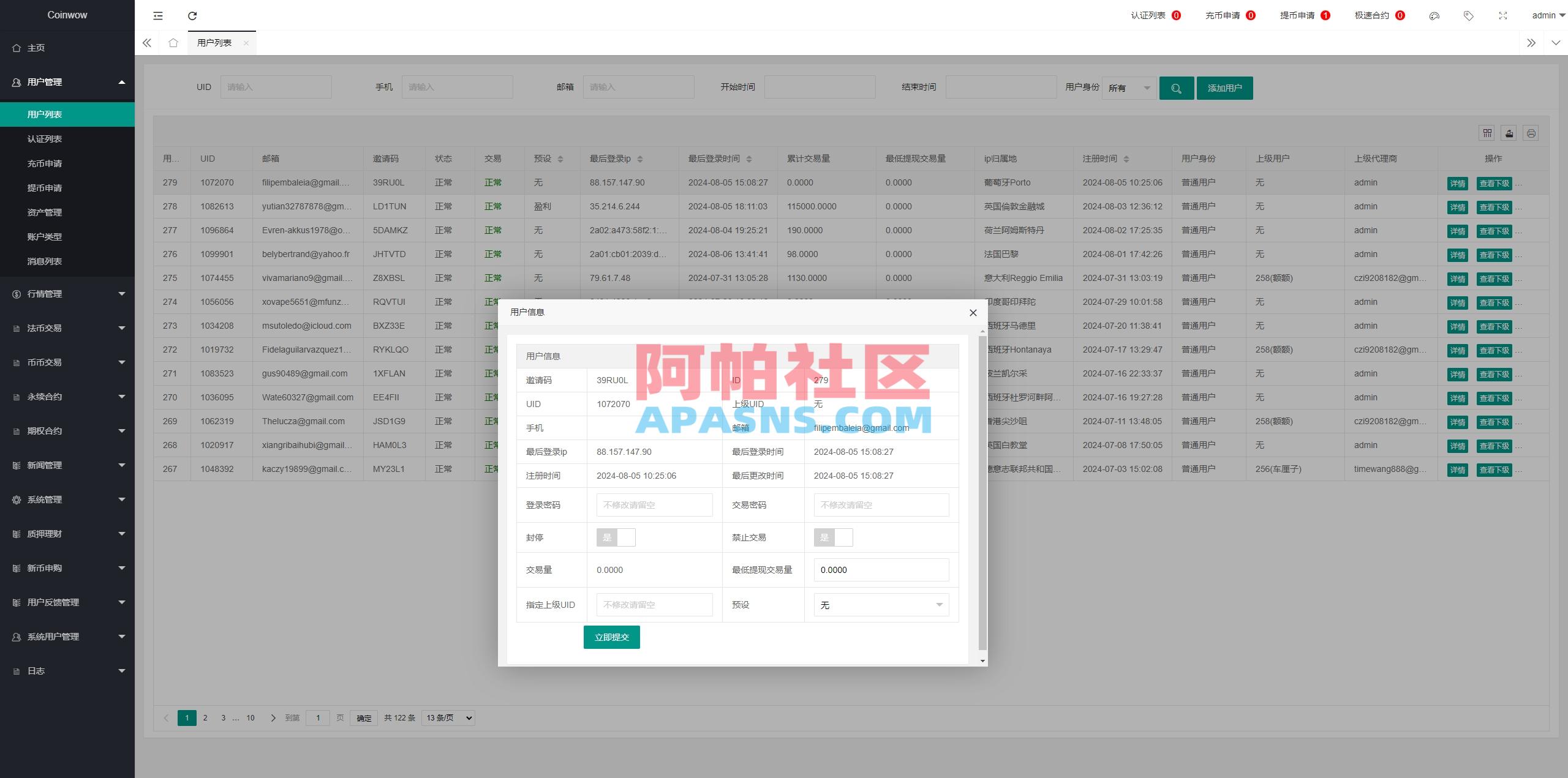The height and width of the screenshot is (778, 1568).
Task: Collapse the sidebar with the menu-fold icon
Action: point(158,15)
